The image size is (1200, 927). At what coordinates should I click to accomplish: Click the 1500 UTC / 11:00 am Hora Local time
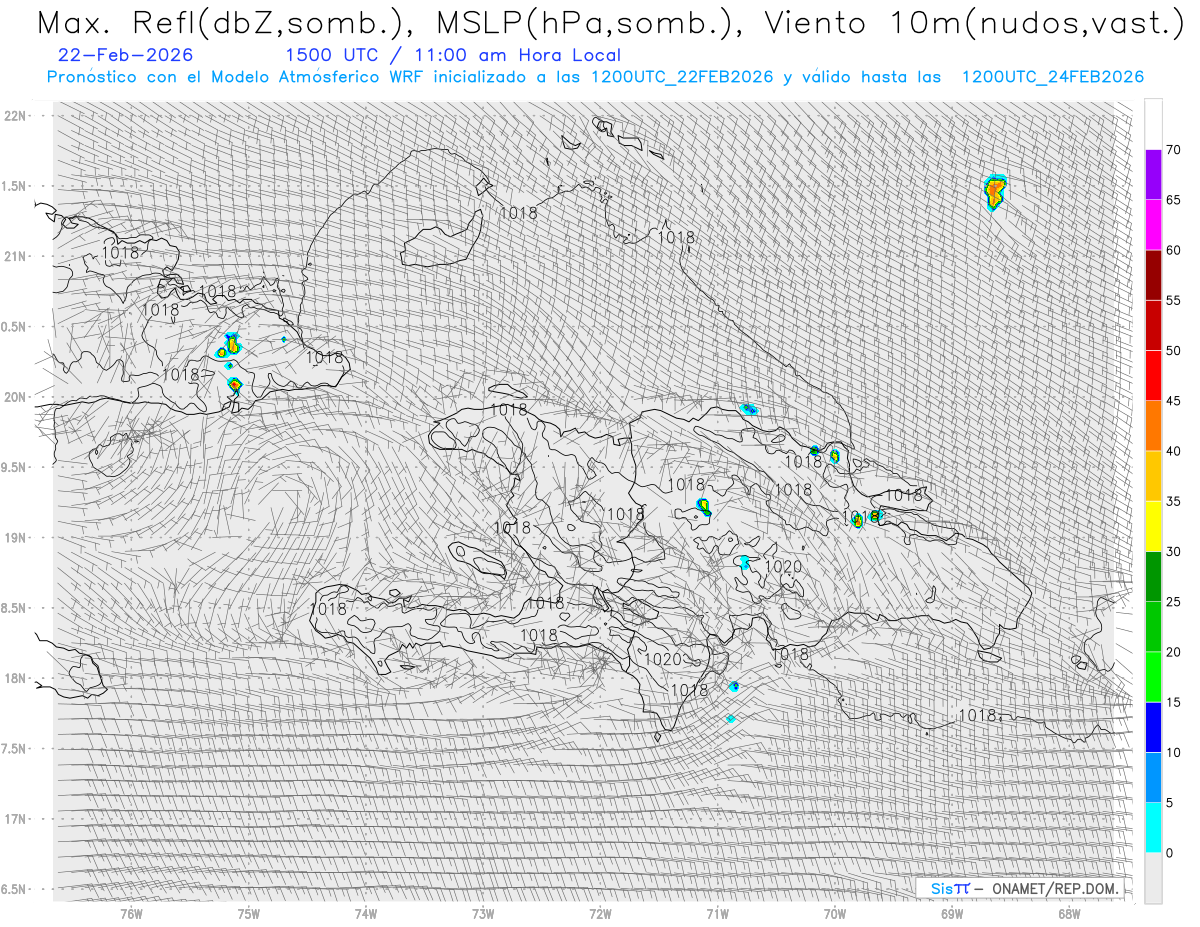[x=453, y=55]
